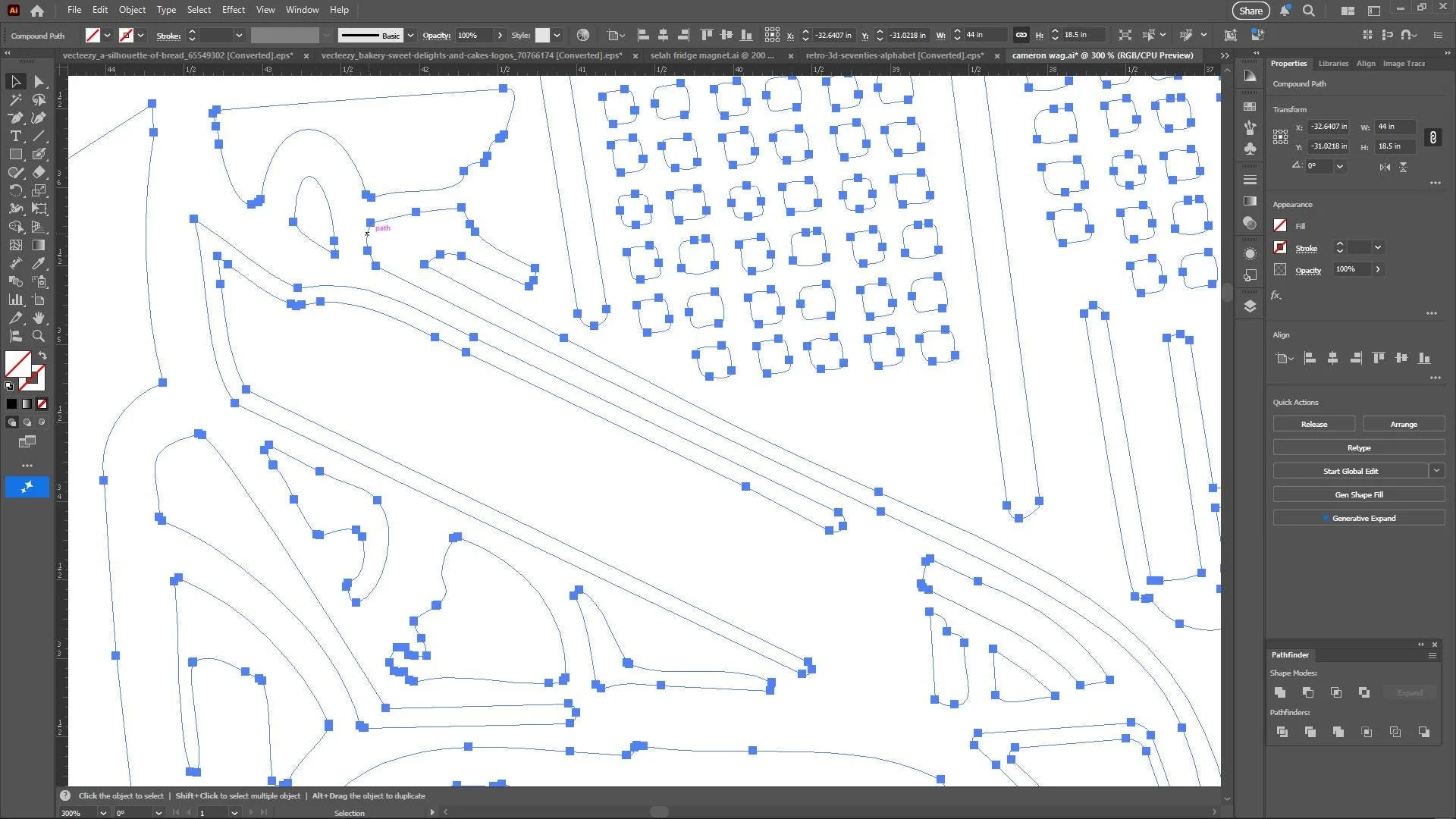Pick the Eyedropper tool
Image resolution: width=1456 pixels, height=819 pixels.
(x=39, y=263)
